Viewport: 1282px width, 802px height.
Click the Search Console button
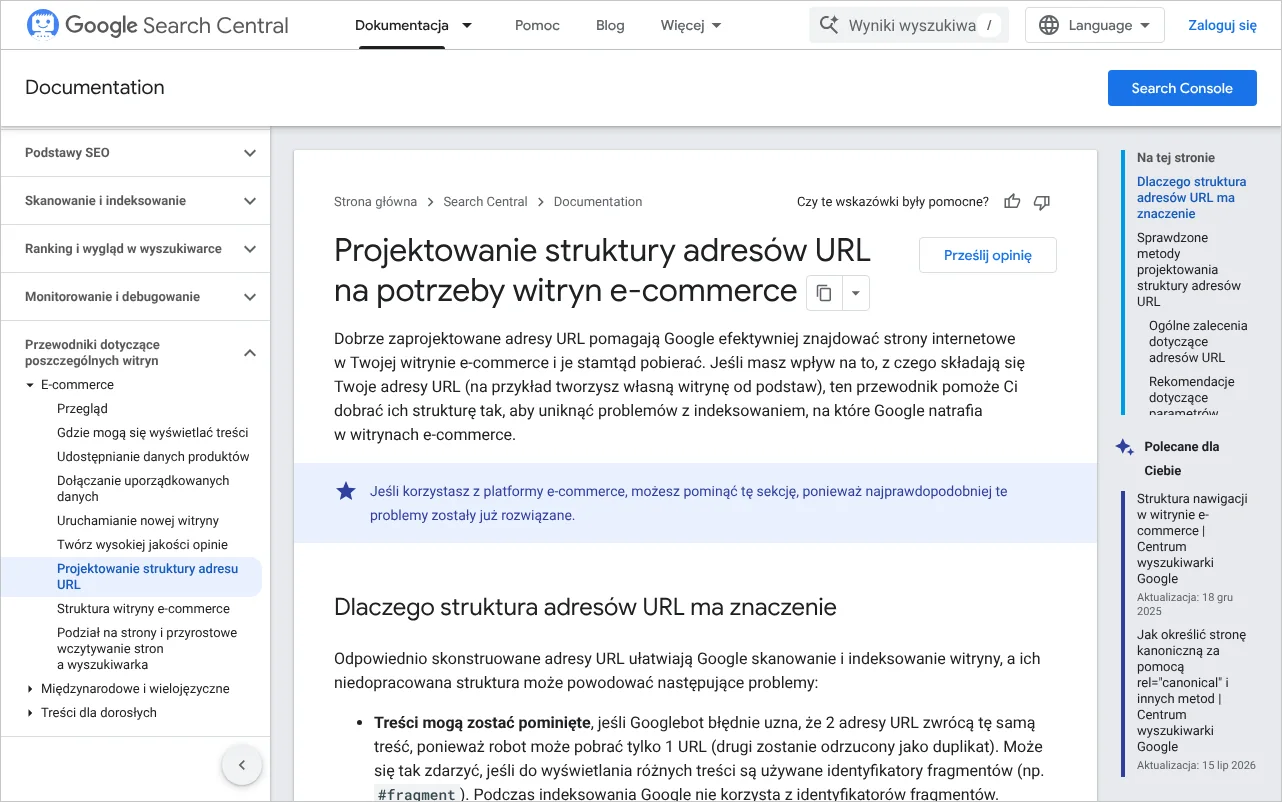1182,88
